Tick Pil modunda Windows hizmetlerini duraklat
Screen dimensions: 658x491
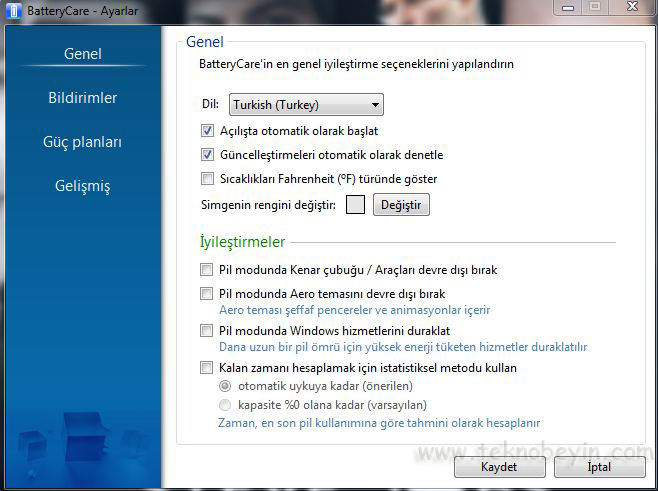[206, 331]
